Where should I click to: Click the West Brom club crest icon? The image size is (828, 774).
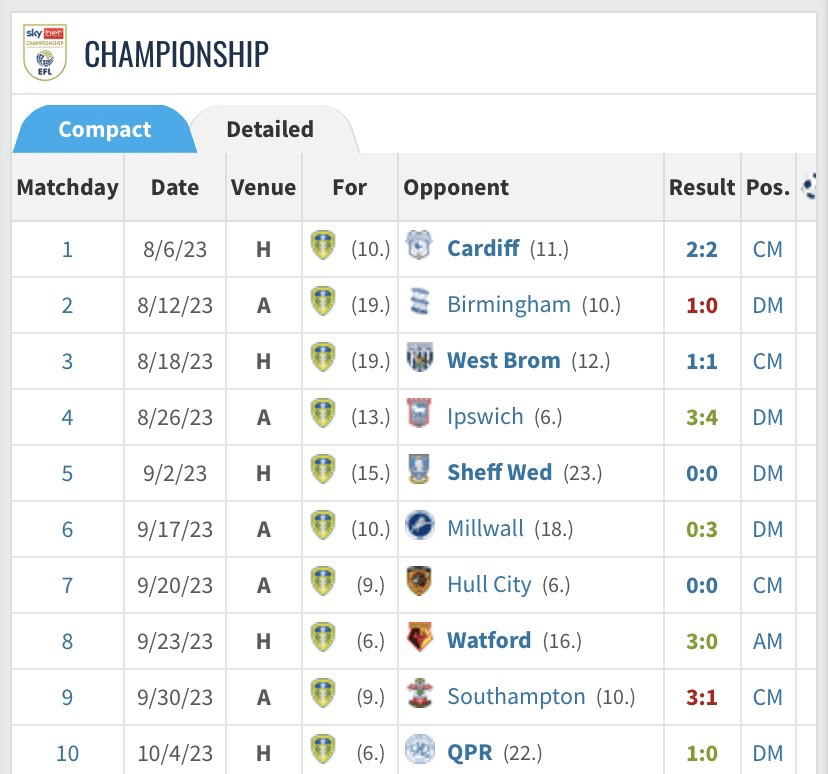419,359
